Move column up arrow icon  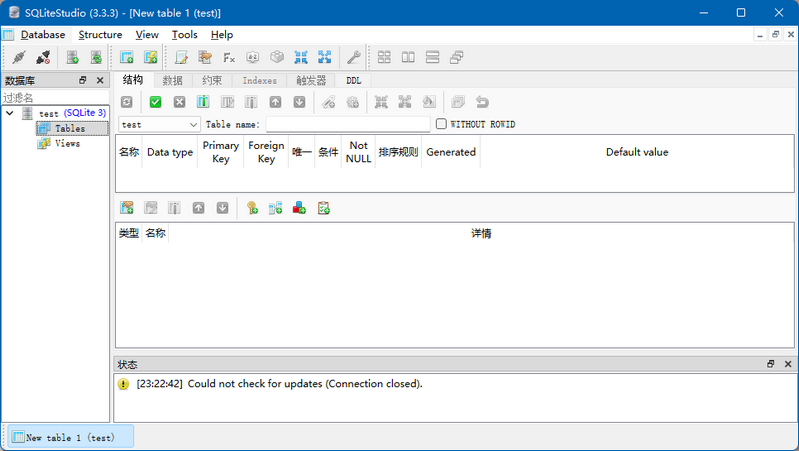(275, 102)
